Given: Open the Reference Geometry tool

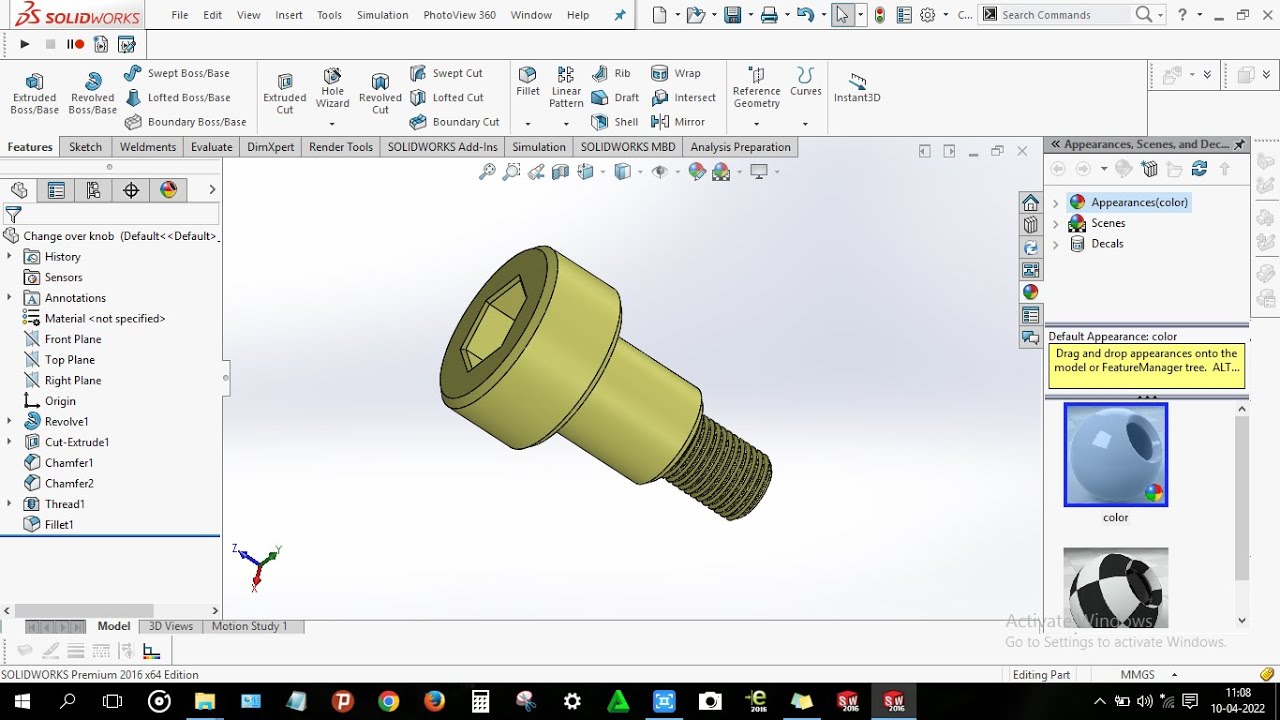Looking at the screenshot, I should point(756,88).
